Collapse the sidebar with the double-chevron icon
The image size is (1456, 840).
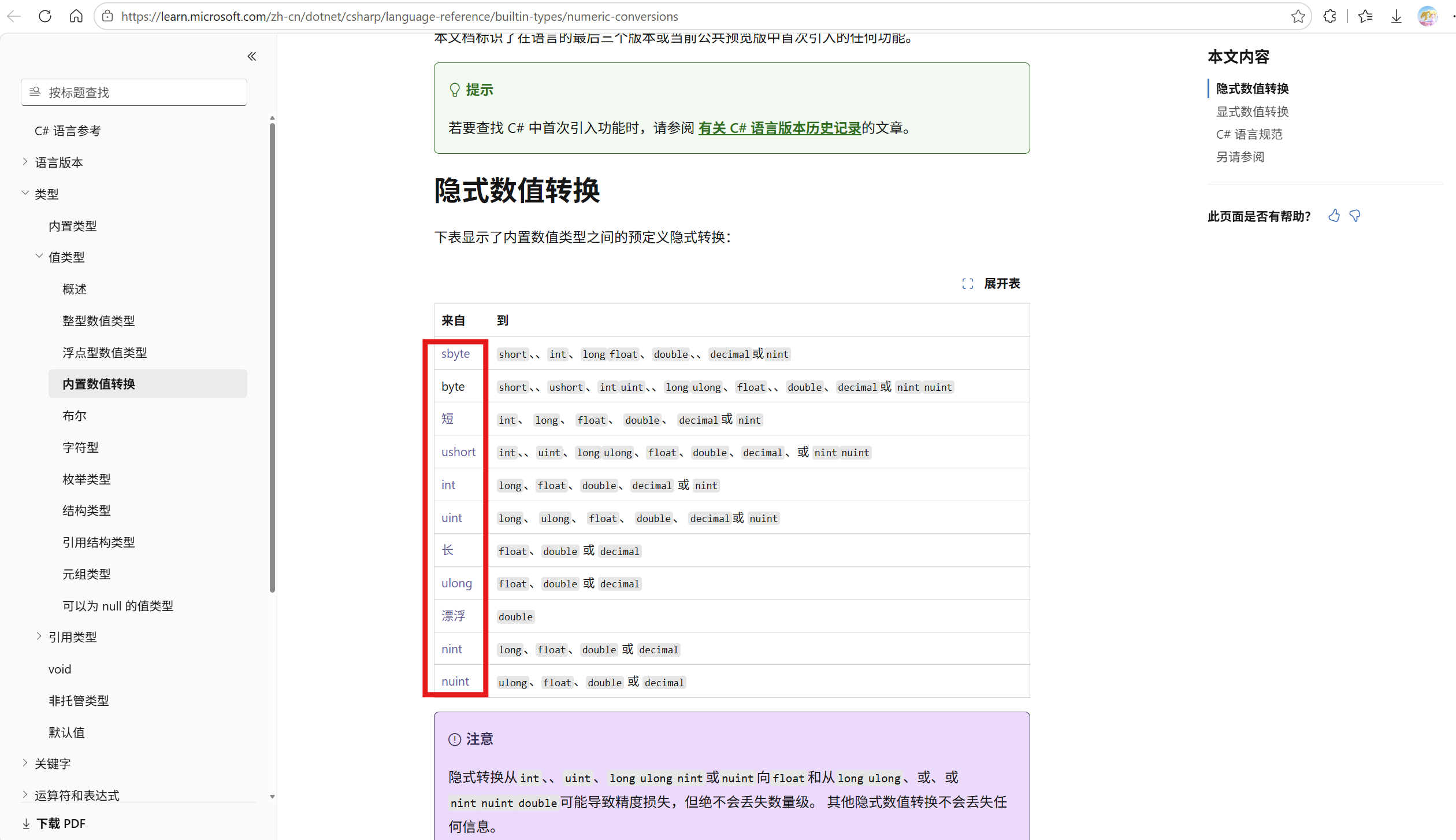(x=252, y=56)
